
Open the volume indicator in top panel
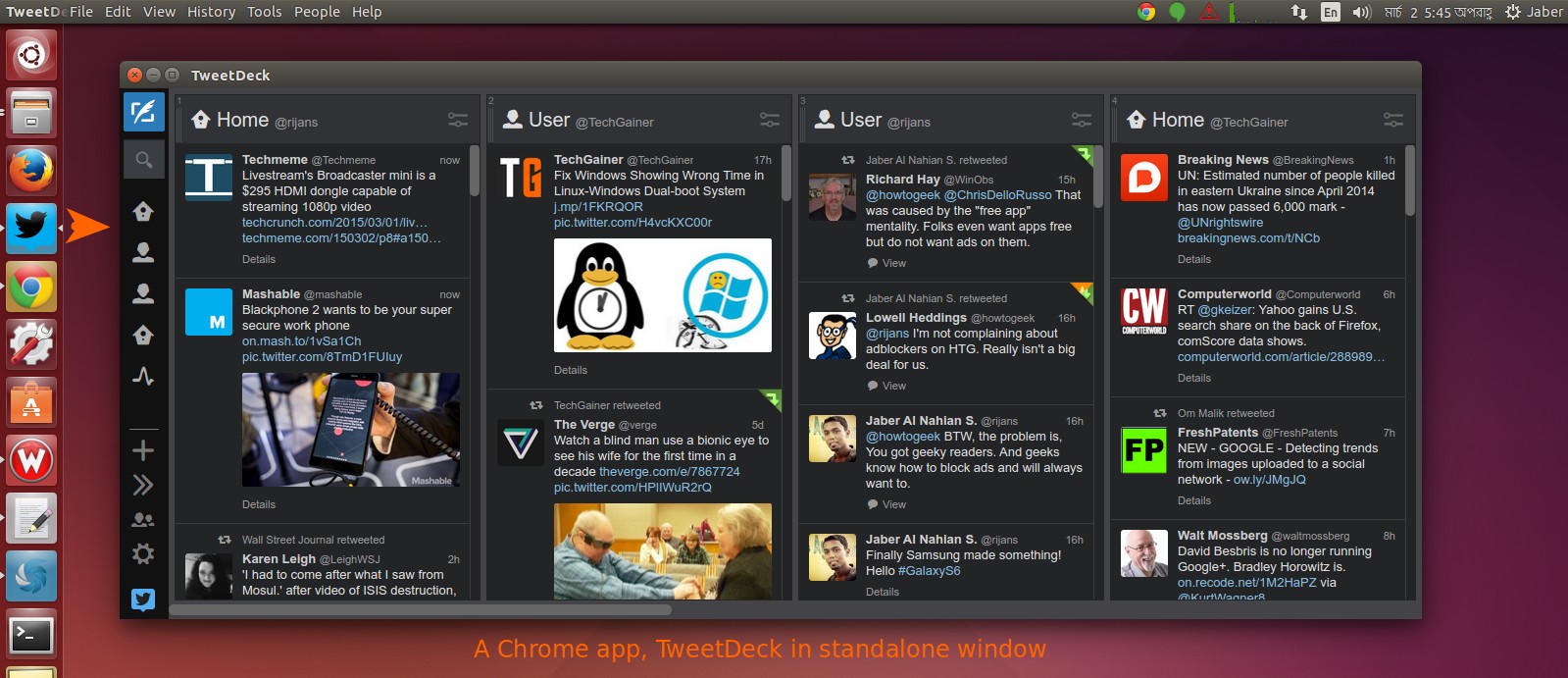pos(1361,12)
